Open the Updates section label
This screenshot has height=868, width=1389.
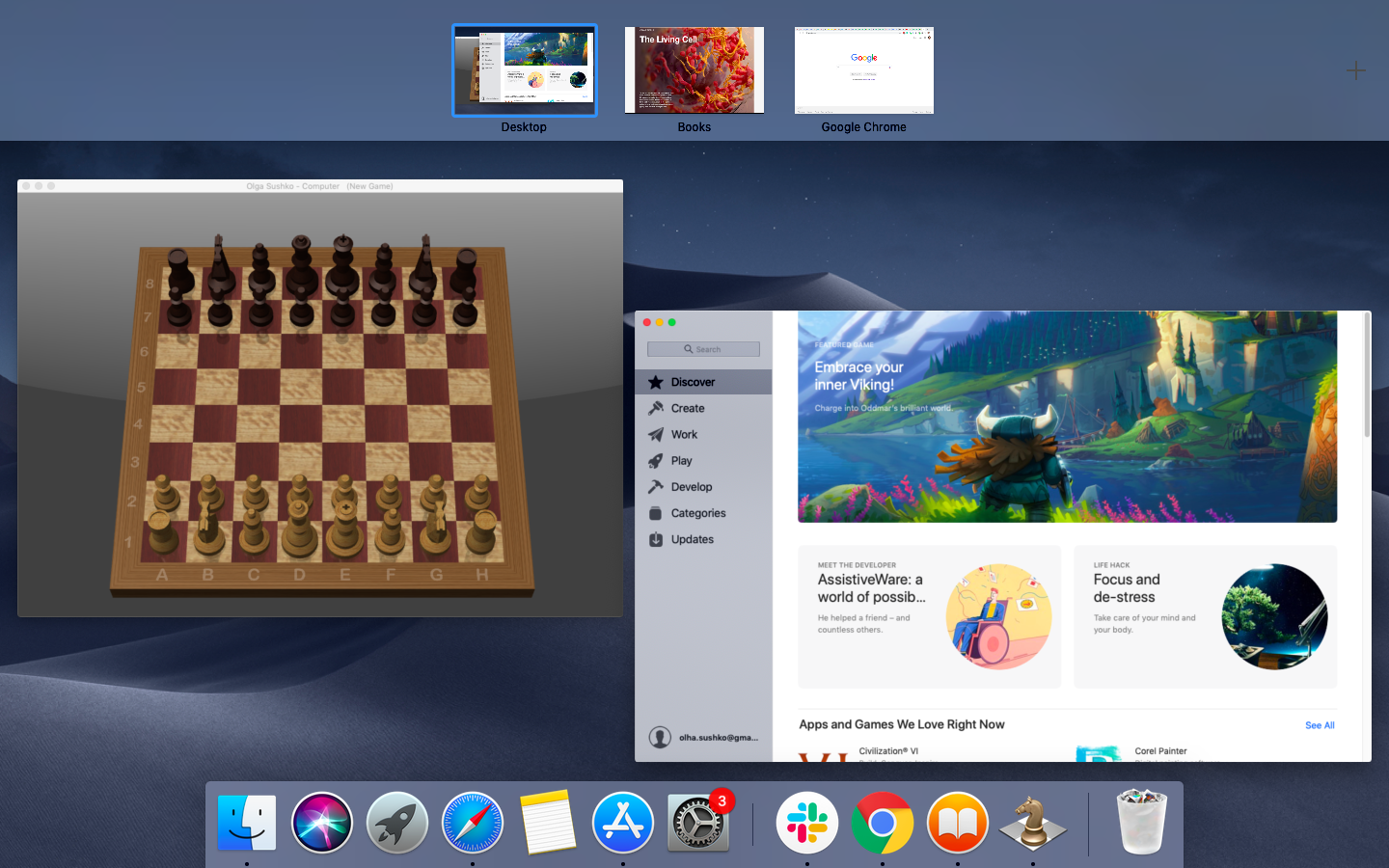coord(693,539)
